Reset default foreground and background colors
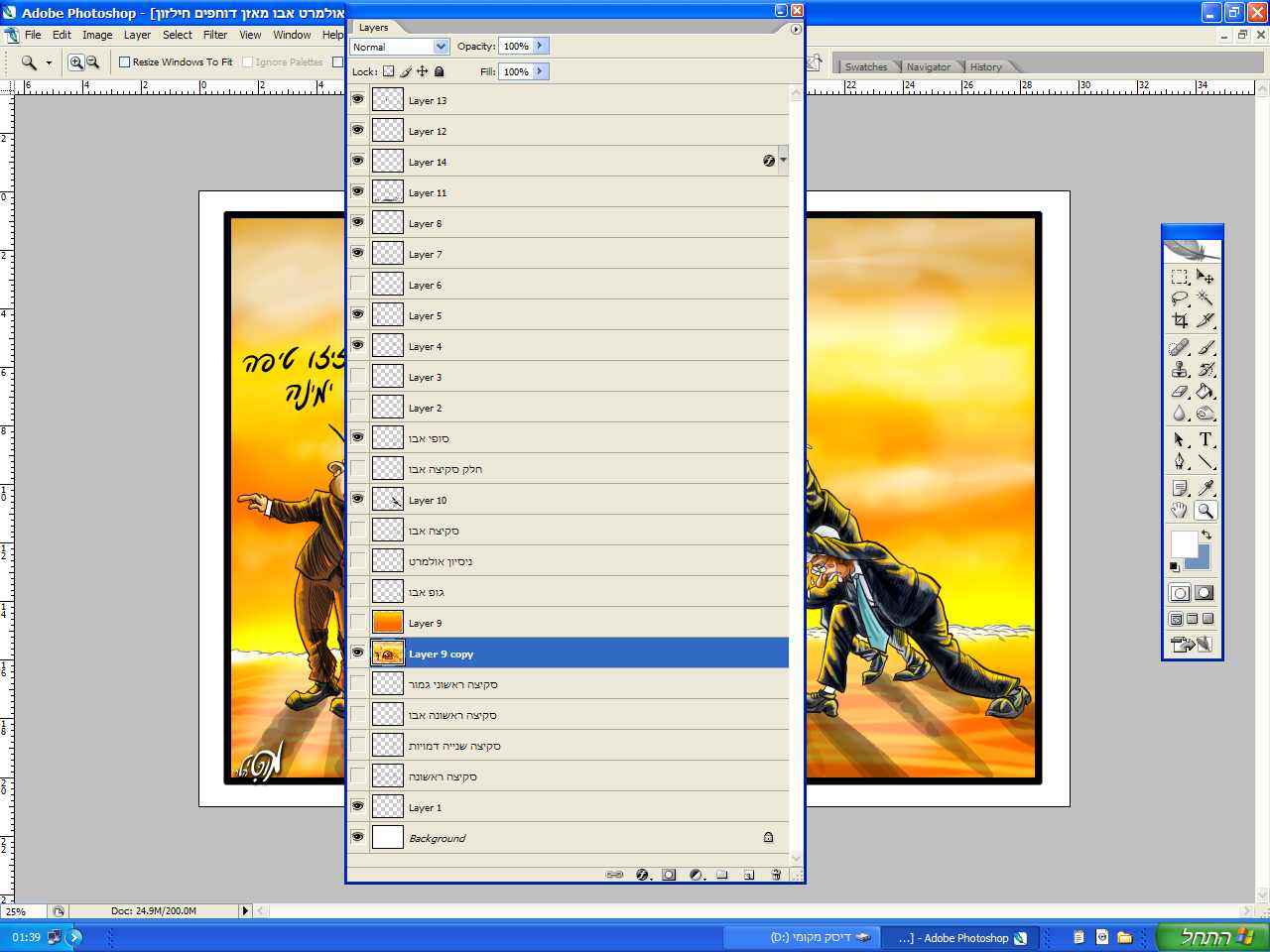This screenshot has height=952, width=1270. click(1175, 566)
